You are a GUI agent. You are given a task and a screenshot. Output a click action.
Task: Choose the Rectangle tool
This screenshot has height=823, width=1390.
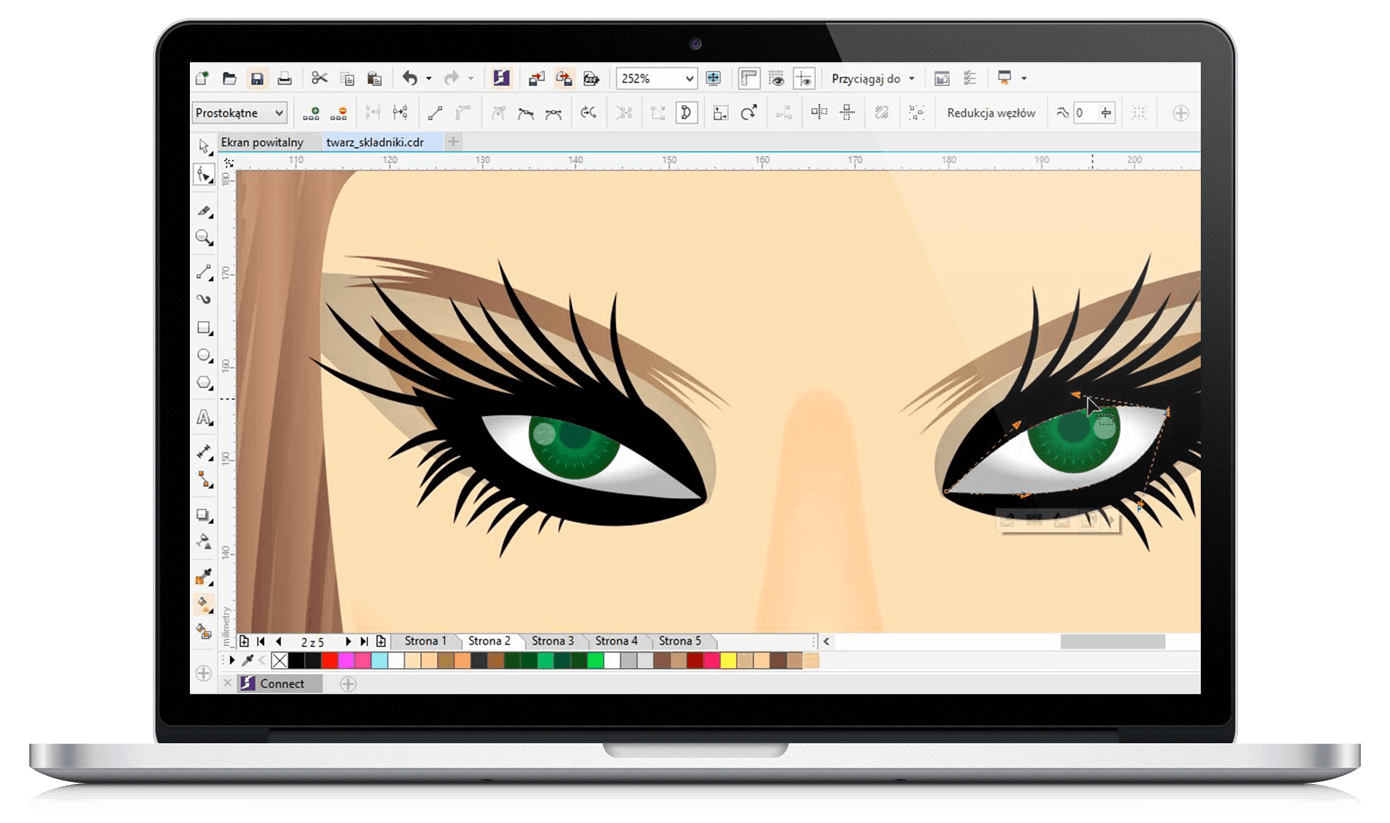(x=204, y=327)
